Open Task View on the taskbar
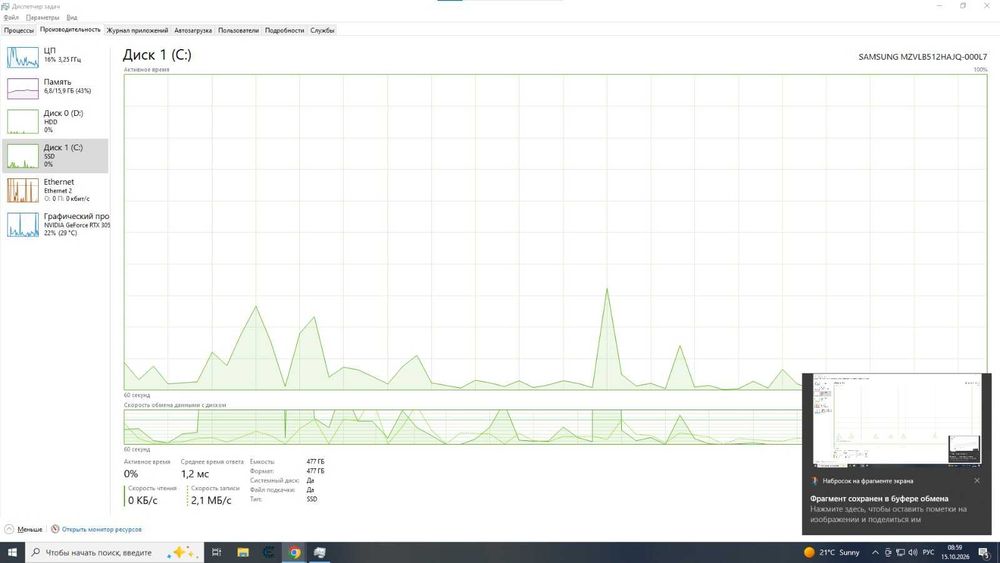Screen dimensions: 1000x563 coord(216,552)
